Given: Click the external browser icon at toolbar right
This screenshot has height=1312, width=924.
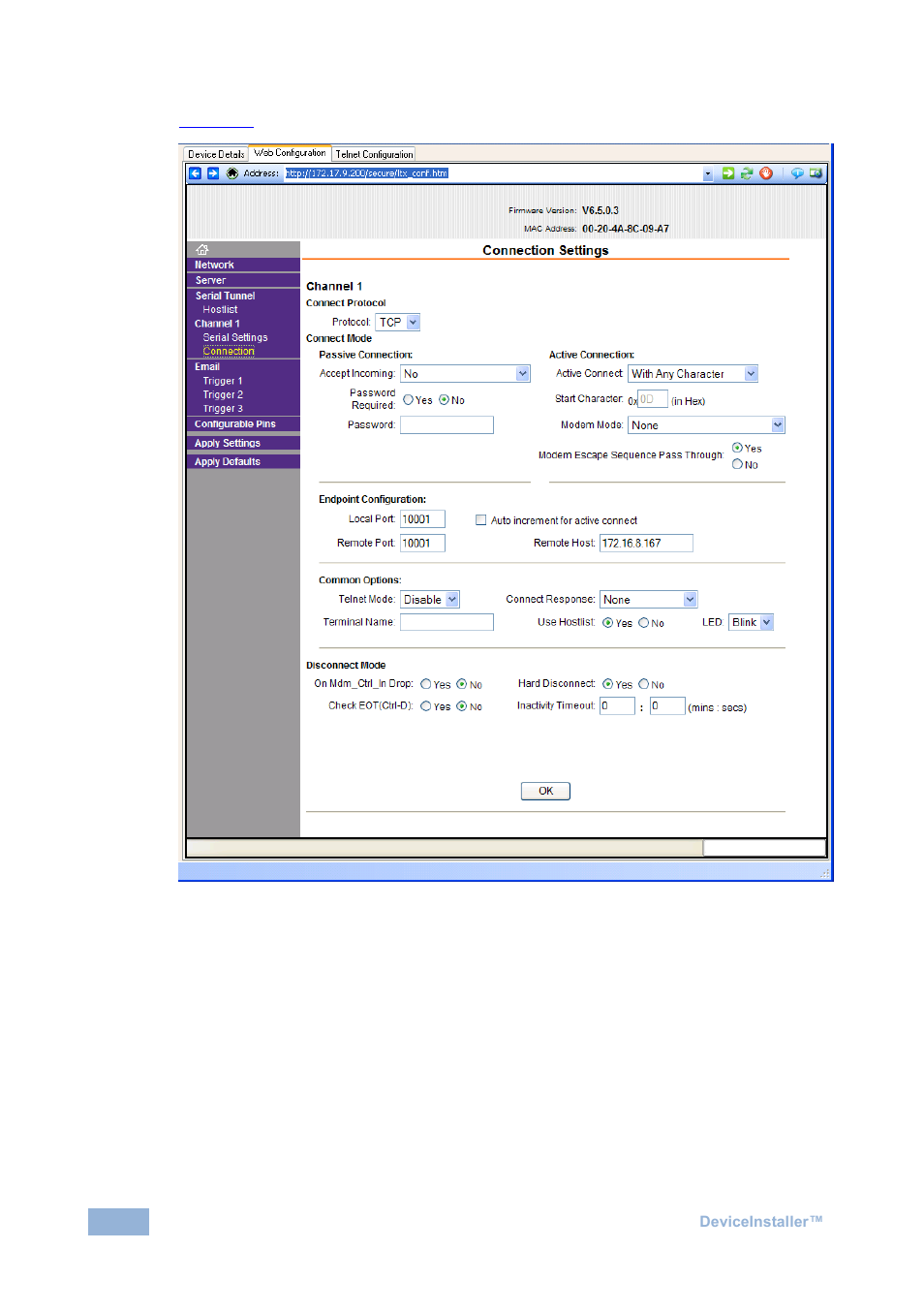Looking at the screenshot, I should pos(816,172).
